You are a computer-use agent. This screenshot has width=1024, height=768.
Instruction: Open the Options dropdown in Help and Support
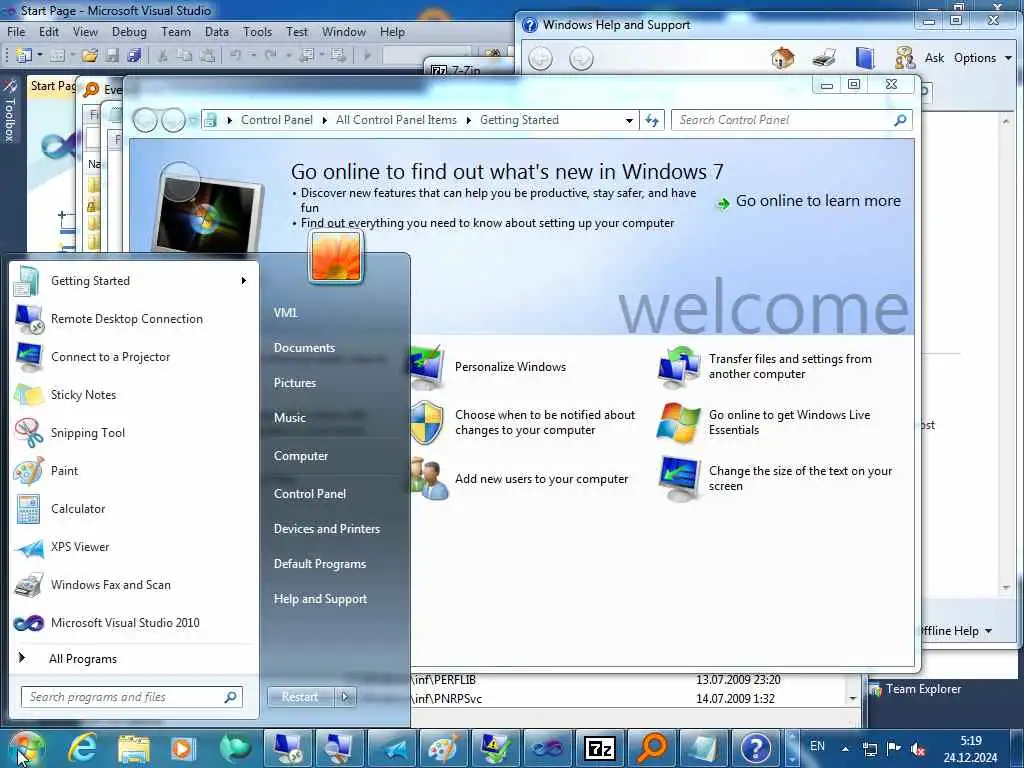tap(982, 58)
